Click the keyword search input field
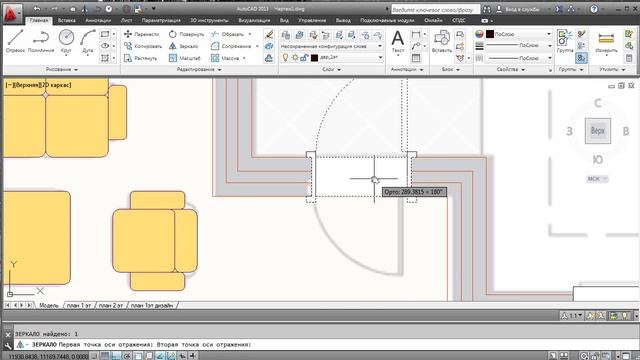The image size is (640, 360). tap(435, 9)
